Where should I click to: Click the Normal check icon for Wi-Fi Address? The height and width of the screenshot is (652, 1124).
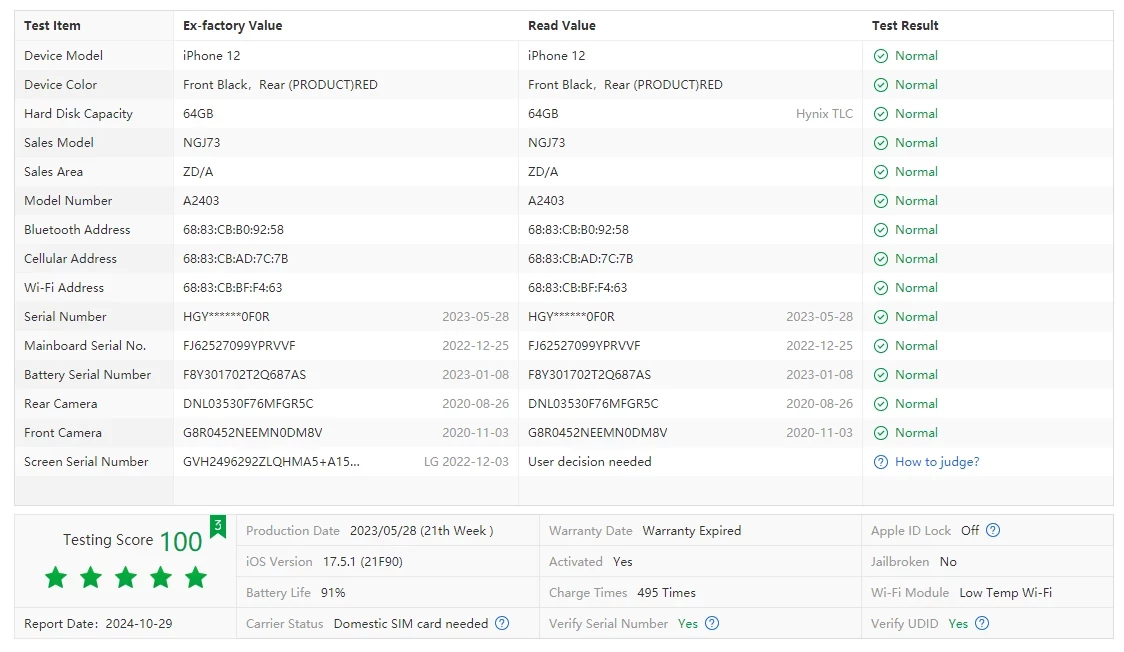click(x=880, y=288)
